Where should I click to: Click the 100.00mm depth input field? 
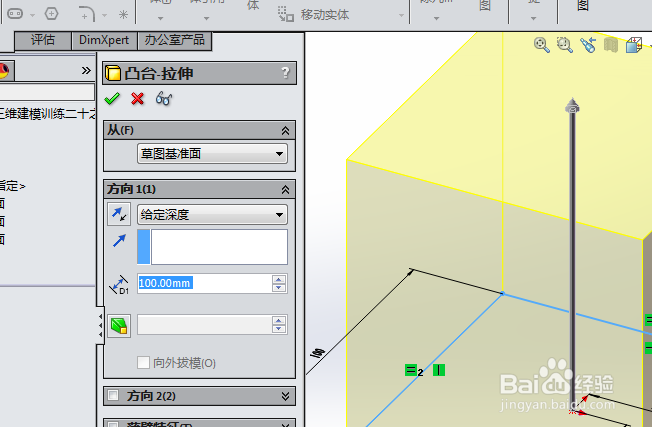[204, 283]
